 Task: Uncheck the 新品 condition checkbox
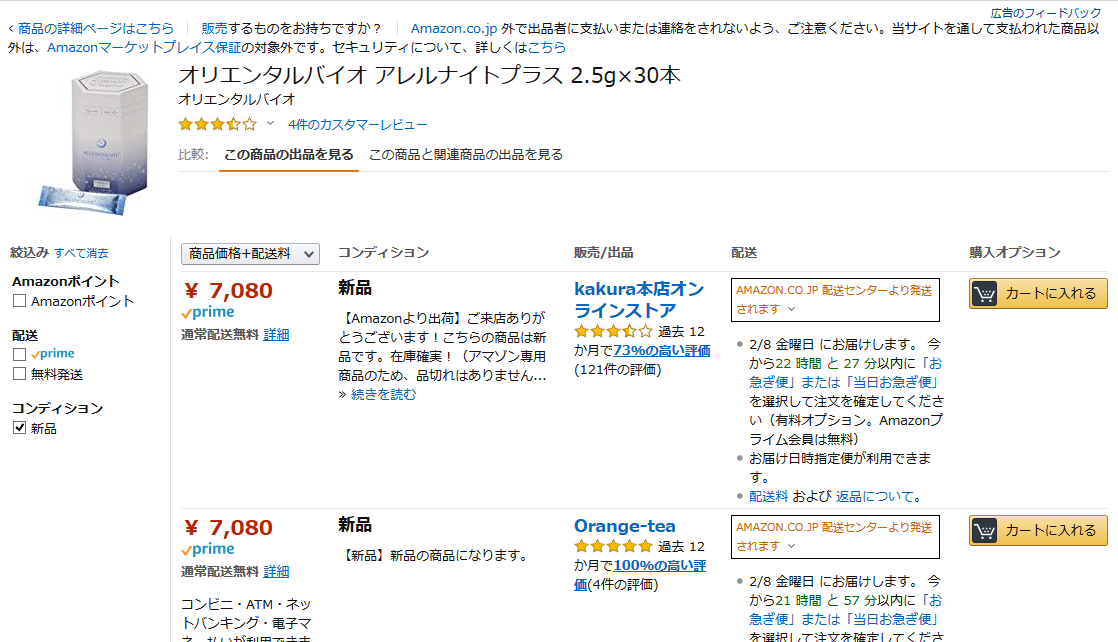point(19,428)
